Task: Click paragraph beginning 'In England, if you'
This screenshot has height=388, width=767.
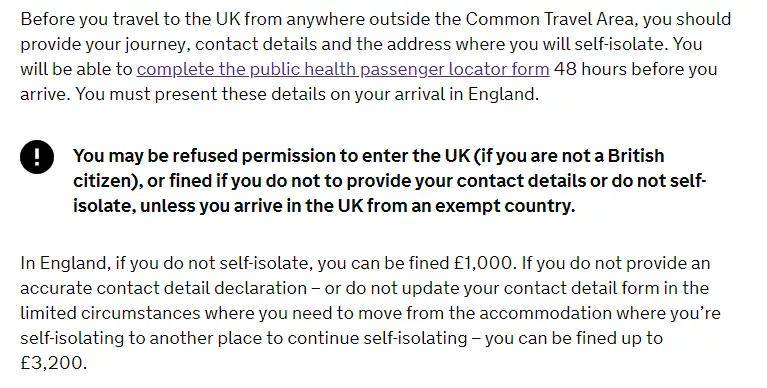Action: [x=370, y=313]
